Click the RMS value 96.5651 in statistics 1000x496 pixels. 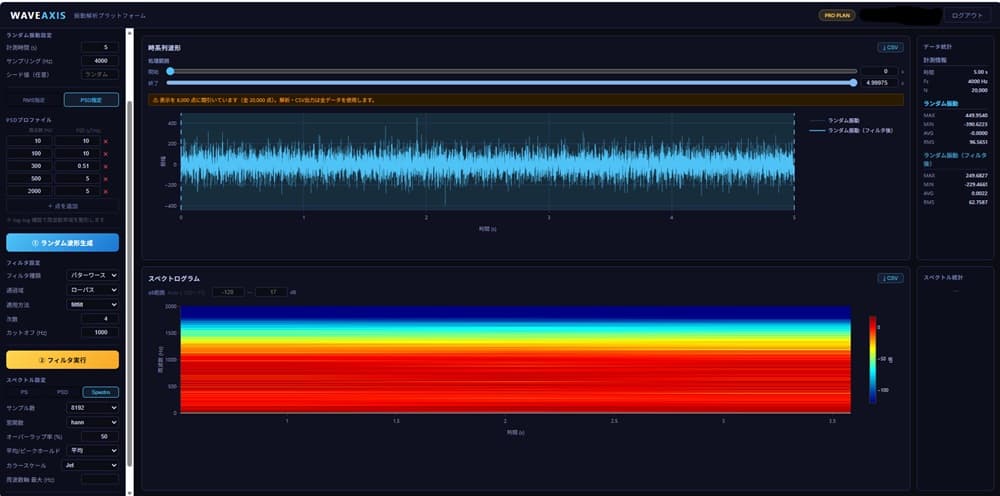[x=976, y=142]
